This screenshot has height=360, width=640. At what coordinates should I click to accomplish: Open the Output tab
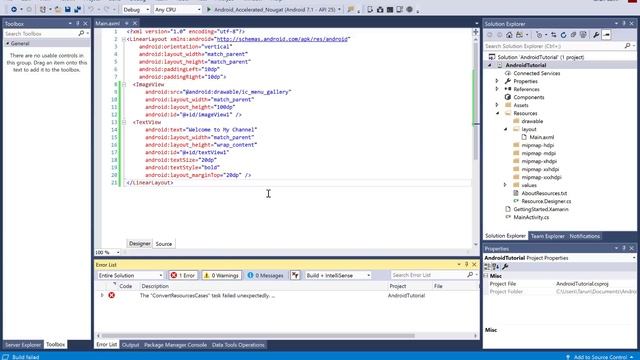(131, 345)
